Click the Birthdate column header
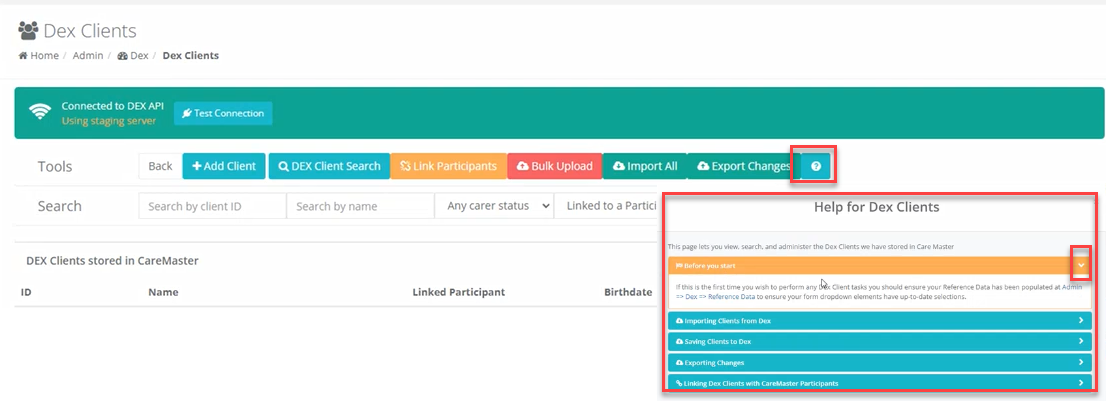Image resolution: width=1106 pixels, height=401 pixels. pyautogui.click(x=628, y=292)
